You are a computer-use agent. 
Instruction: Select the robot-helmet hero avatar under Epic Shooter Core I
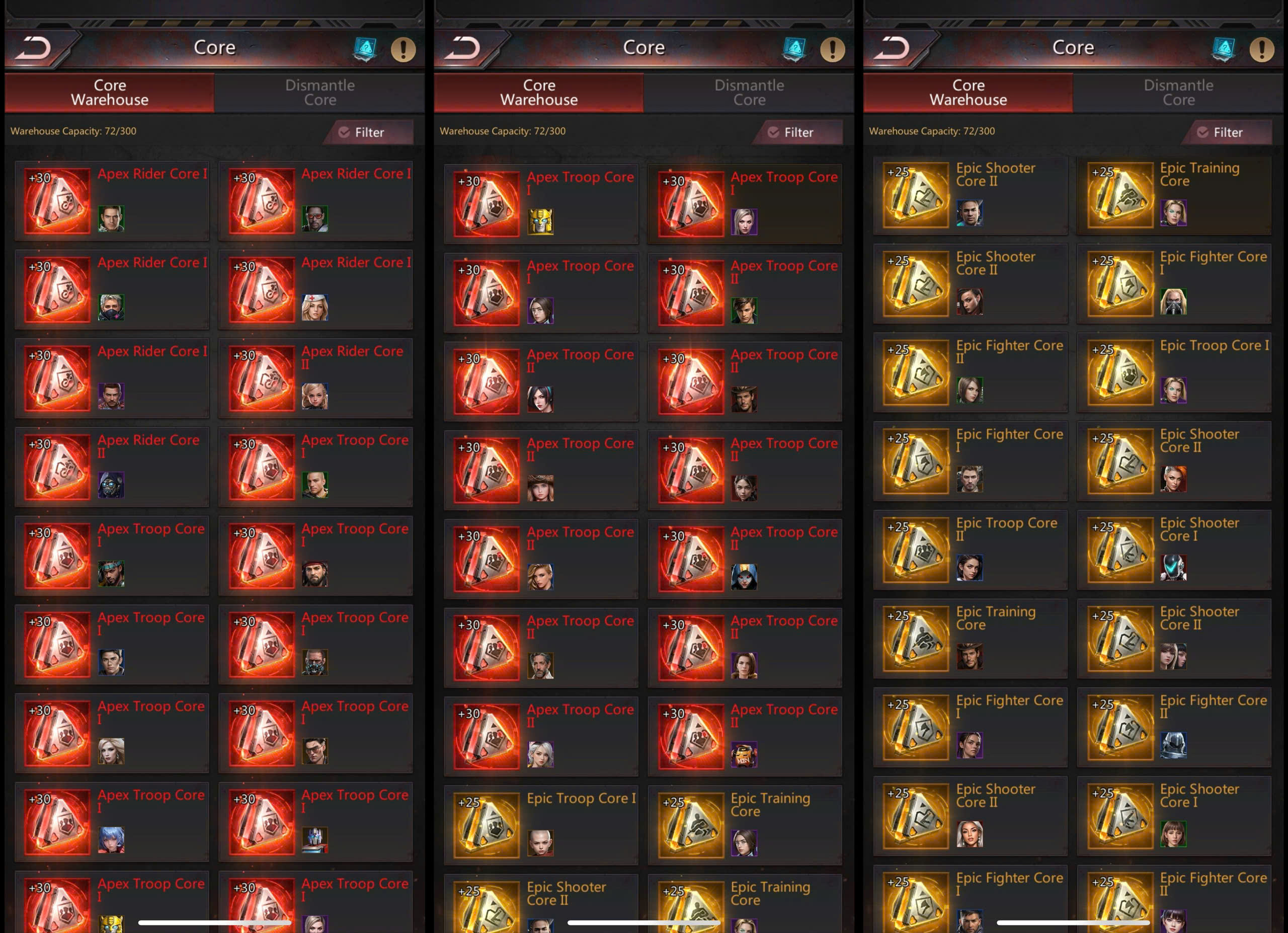click(x=1173, y=568)
